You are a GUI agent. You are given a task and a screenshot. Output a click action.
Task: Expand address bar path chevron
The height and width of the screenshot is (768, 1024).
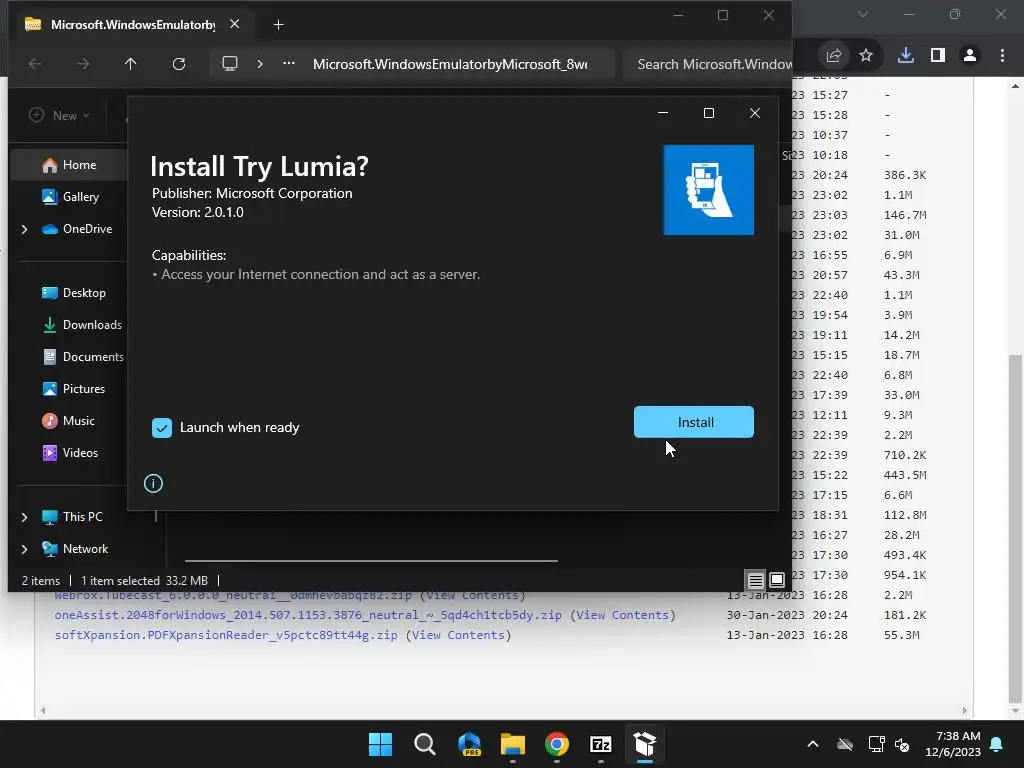(x=260, y=64)
